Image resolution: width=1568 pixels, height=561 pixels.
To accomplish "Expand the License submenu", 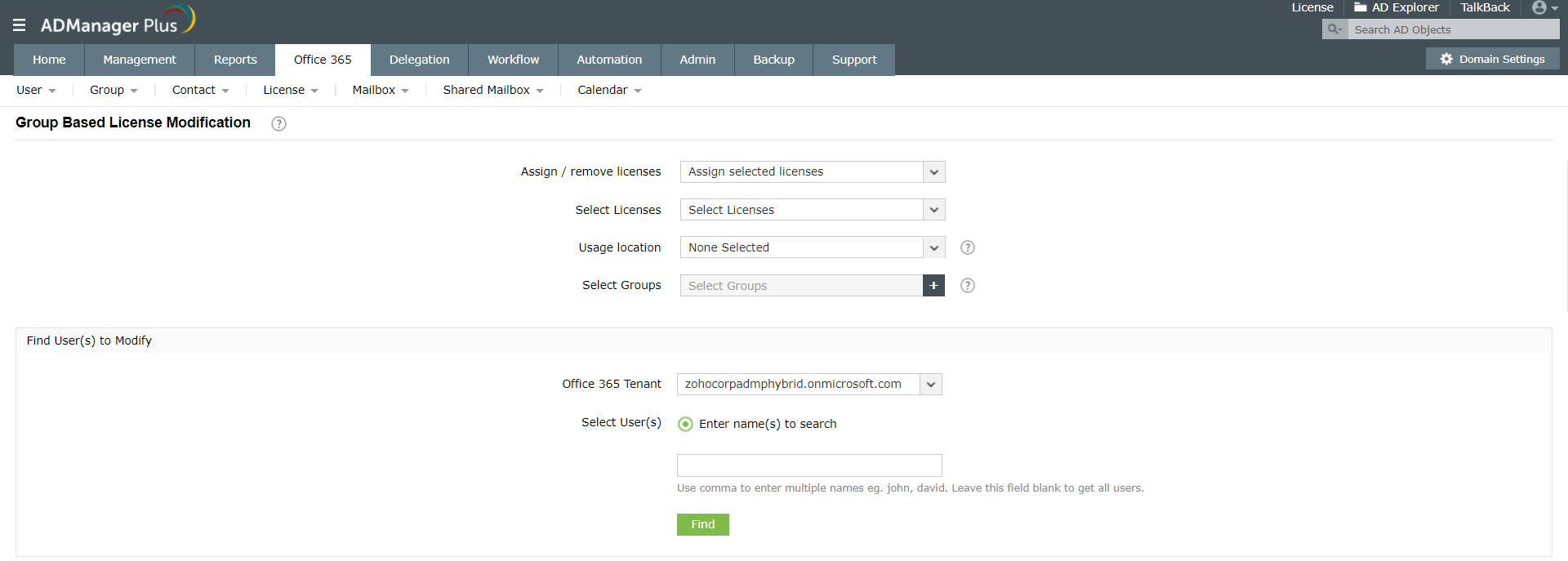I will (291, 90).
